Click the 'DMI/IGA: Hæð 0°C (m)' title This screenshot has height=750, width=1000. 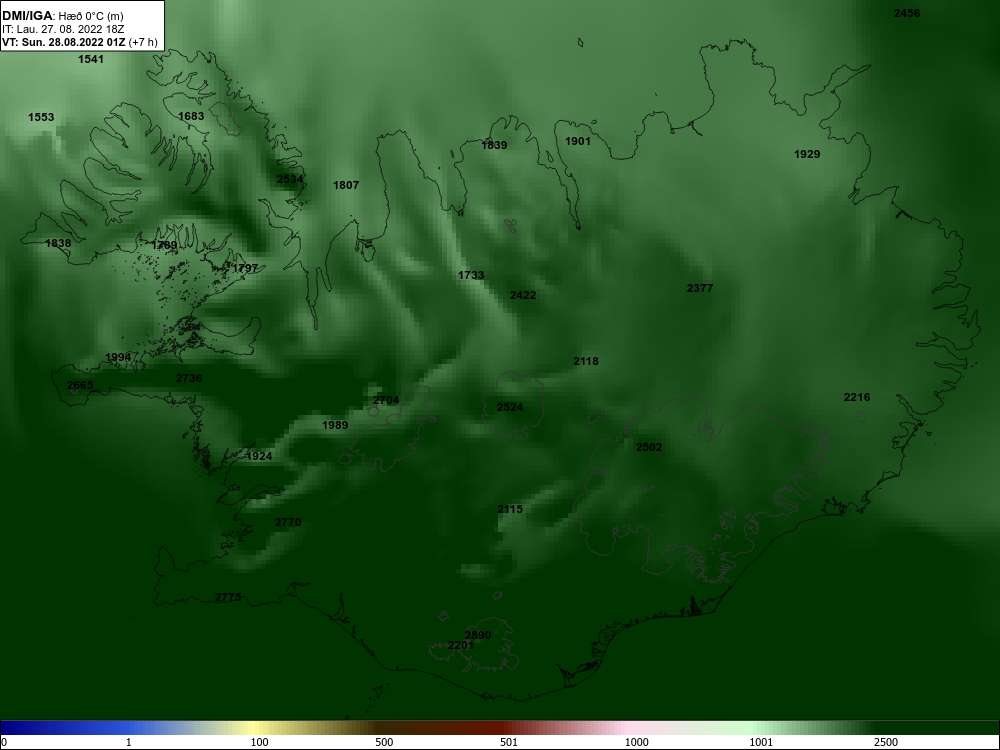[x=62, y=16]
